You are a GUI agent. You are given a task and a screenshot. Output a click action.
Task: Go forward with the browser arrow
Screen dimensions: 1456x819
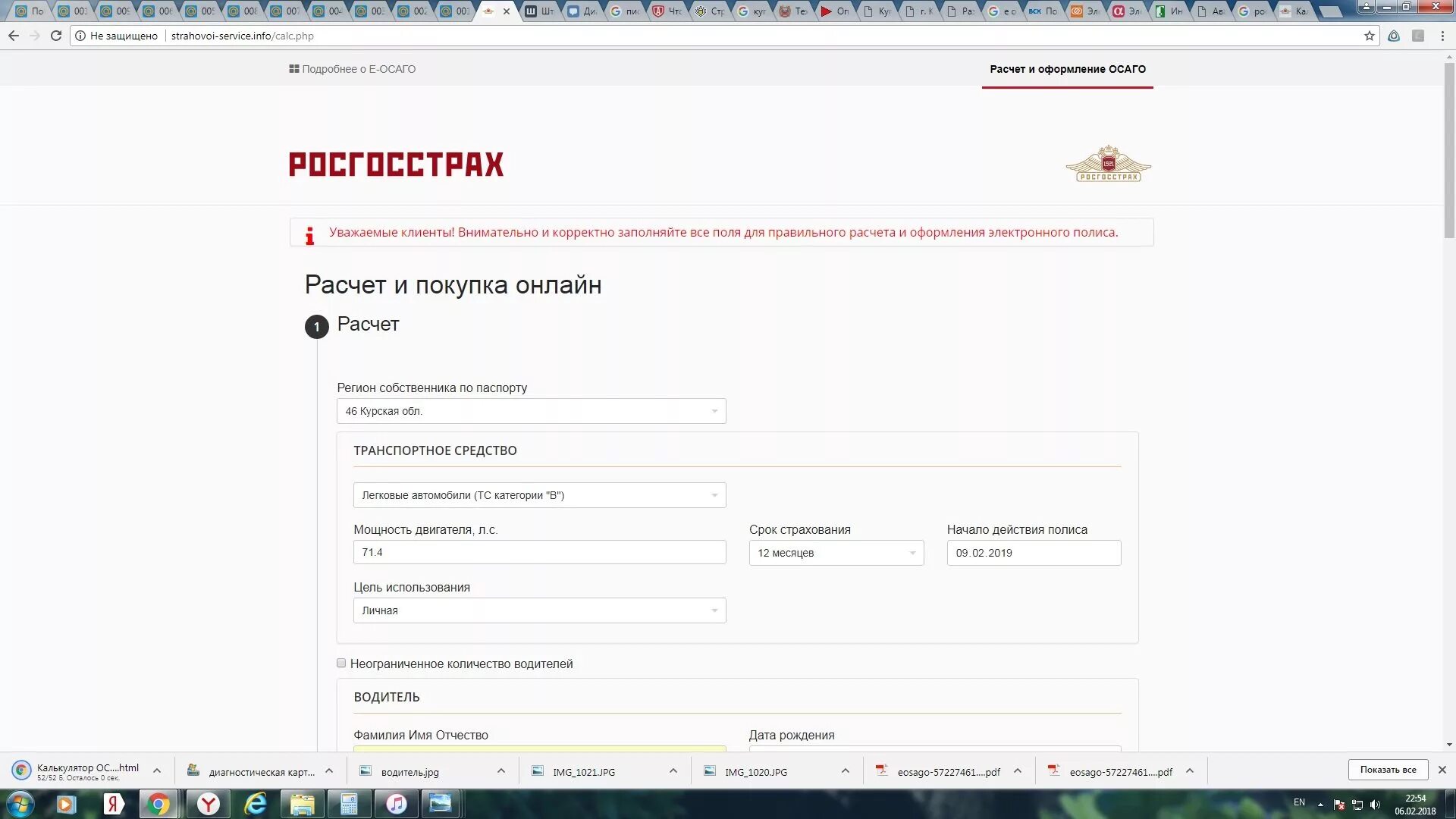(34, 36)
